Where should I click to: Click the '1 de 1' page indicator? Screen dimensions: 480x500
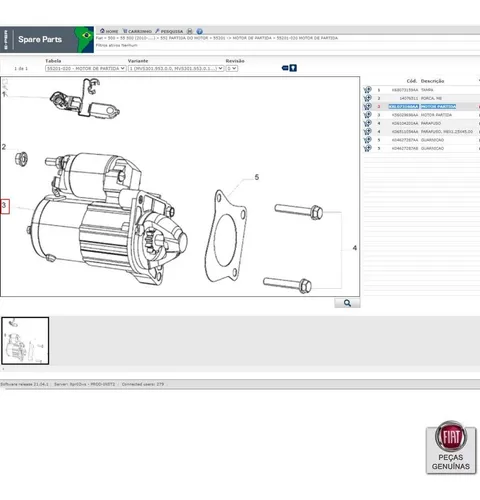(21, 68)
